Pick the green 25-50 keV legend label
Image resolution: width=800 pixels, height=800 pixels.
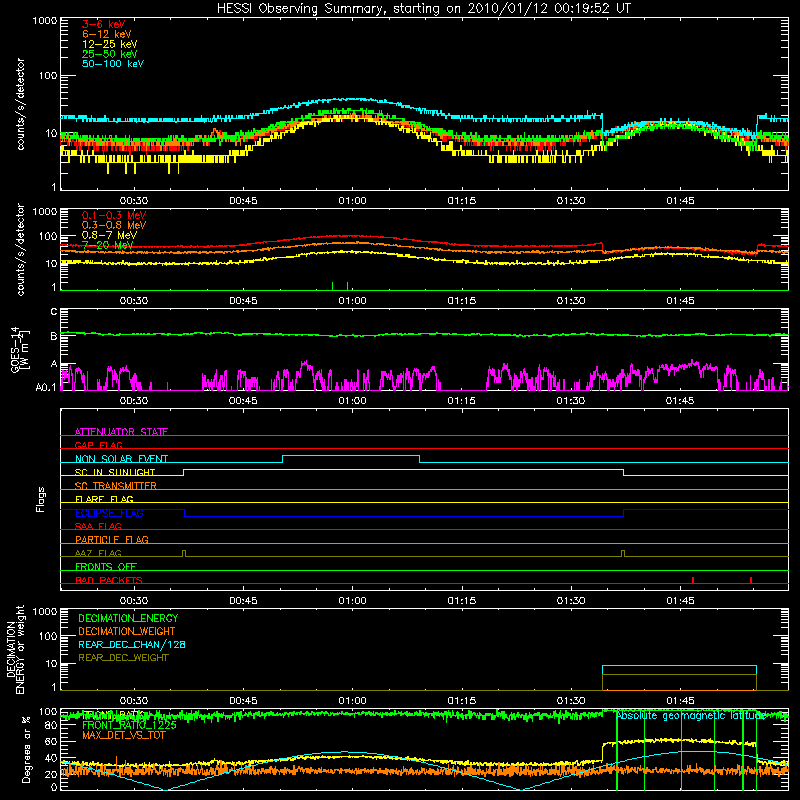(110, 54)
